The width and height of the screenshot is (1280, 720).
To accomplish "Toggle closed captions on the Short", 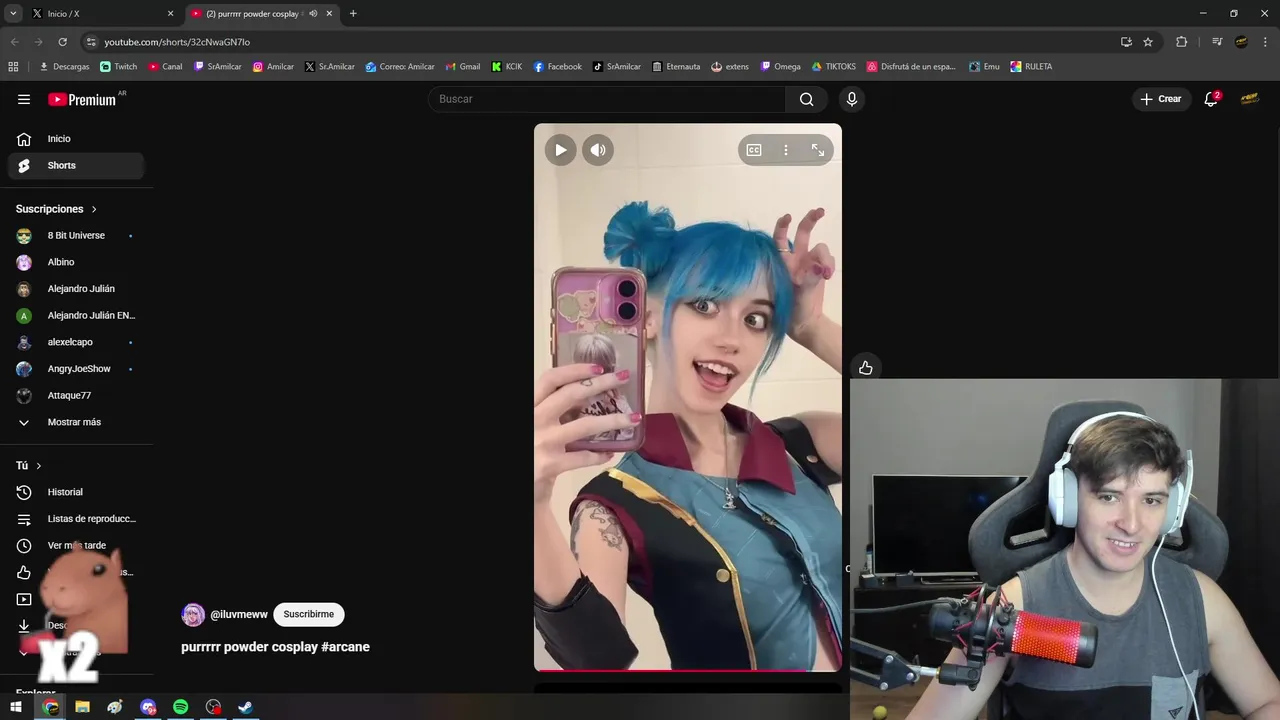I will pos(754,150).
